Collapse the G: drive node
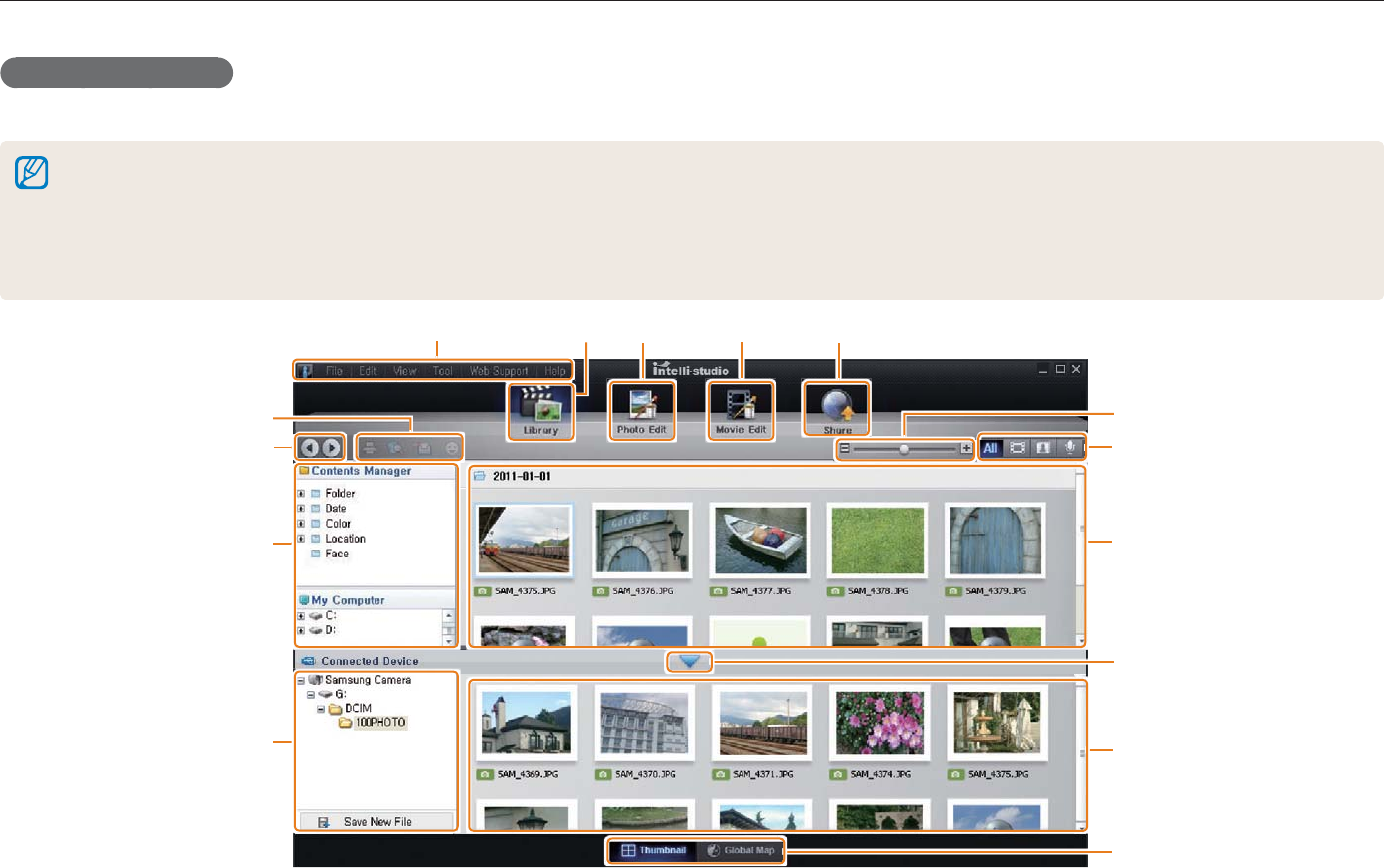The image size is (1384, 868). pyautogui.click(x=311, y=693)
